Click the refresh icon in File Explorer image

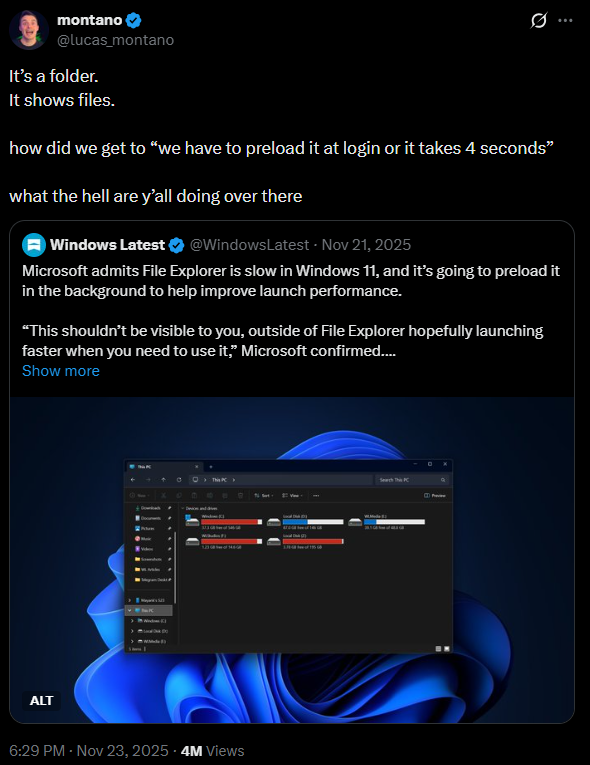tap(179, 480)
